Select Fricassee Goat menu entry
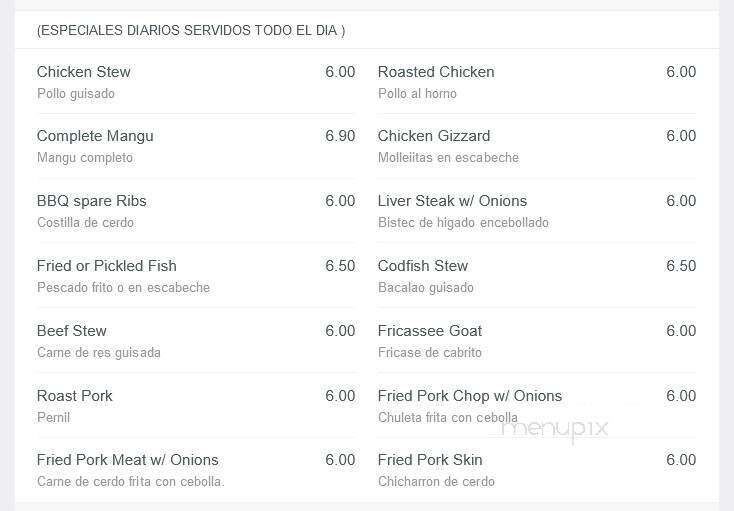 [430, 331]
